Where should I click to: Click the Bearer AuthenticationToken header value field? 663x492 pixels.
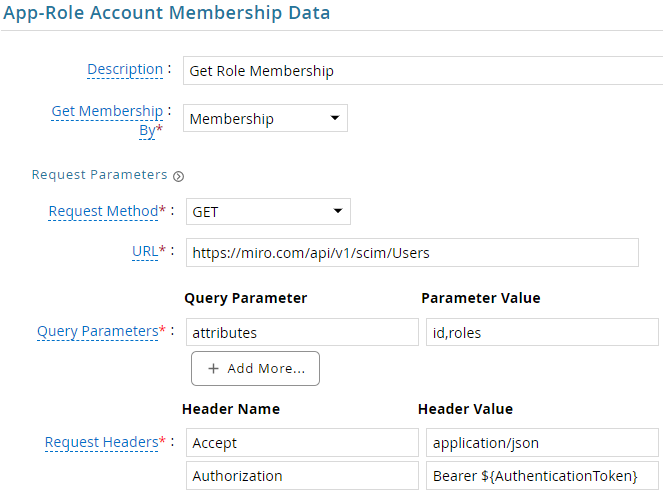542,476
